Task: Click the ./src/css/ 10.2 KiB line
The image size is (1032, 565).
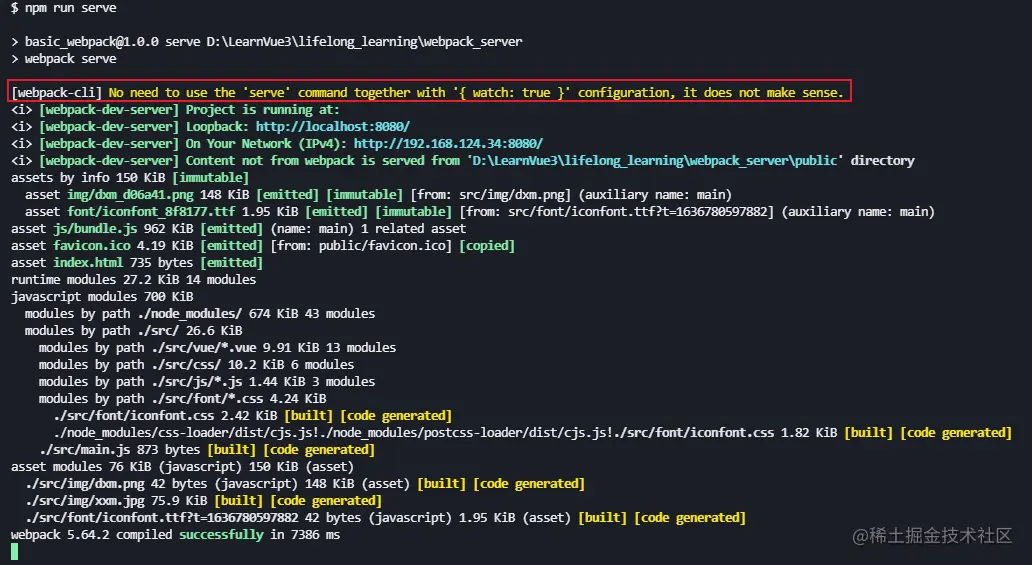Action: (x=196, y=365)
